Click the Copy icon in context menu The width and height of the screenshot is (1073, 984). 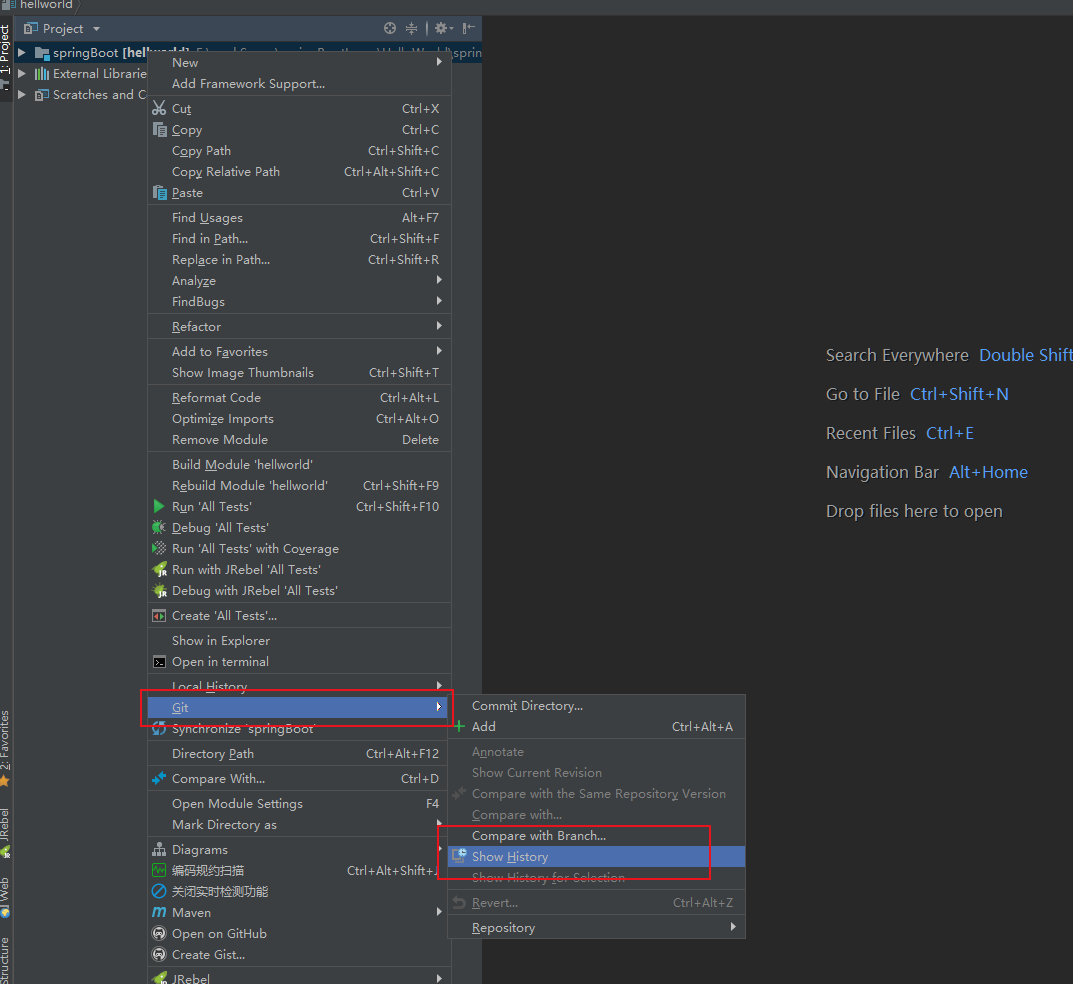[159, 129]
